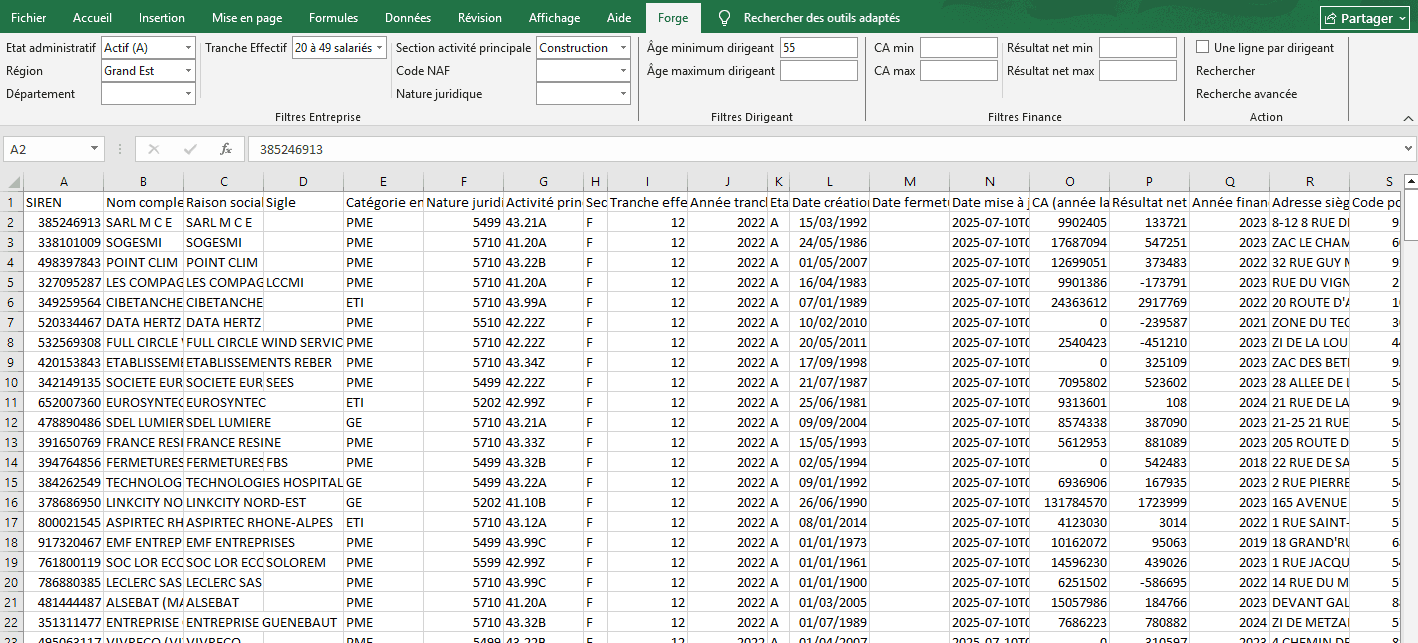Click the Insert Function fx icon
1418x643 pixels.
click(x=226, y=149)
